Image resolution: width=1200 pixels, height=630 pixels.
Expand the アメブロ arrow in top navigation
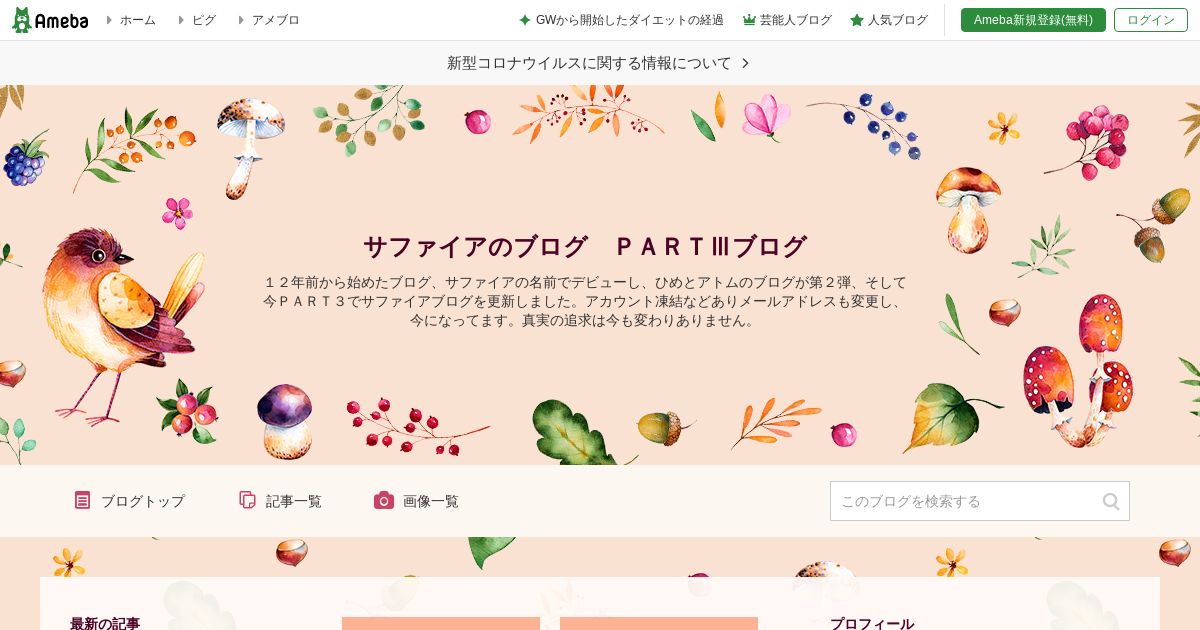tap(242, 20)
